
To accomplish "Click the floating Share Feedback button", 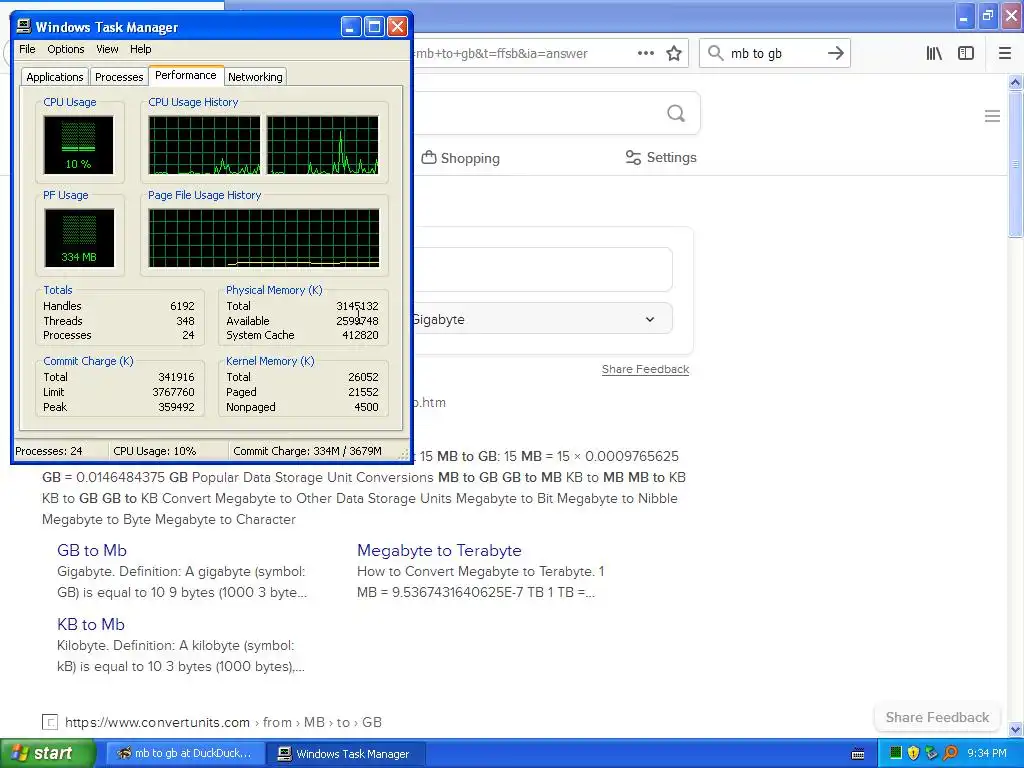I will [937, 717].
